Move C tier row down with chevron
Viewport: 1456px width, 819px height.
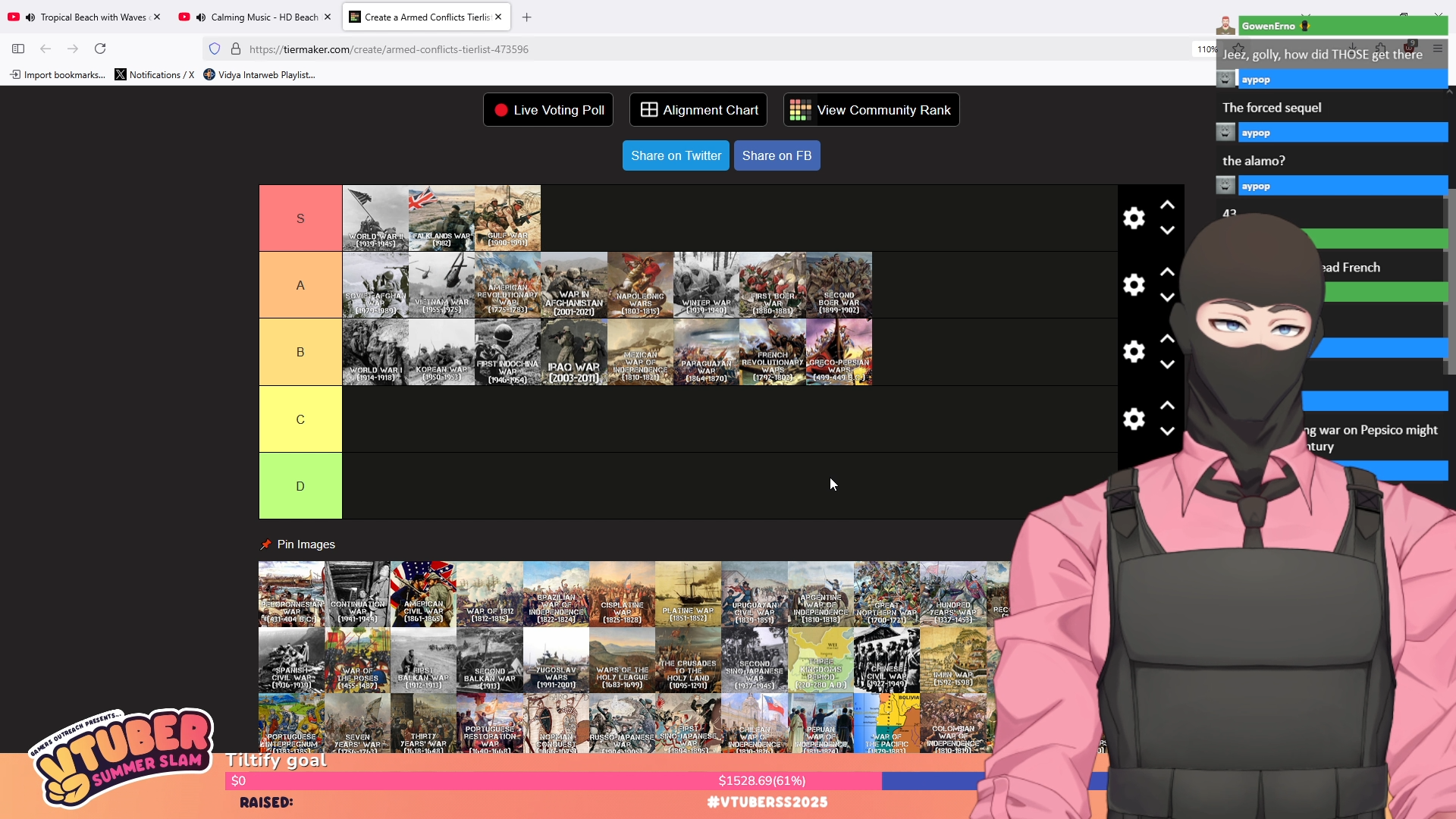(1167, 431)
